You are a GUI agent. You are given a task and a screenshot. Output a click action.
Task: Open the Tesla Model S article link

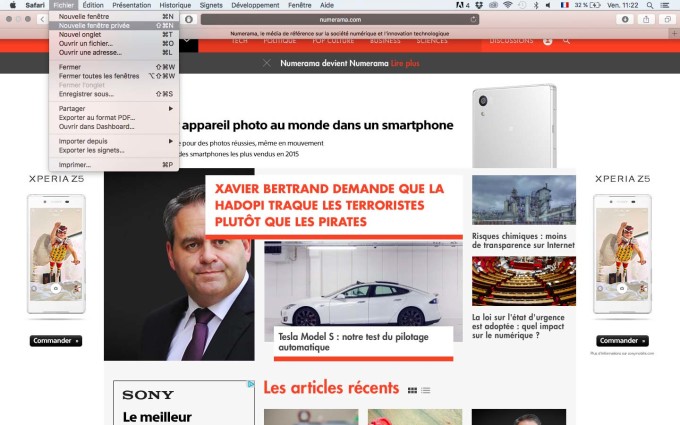pyautogui.click(x=353, y=342)
